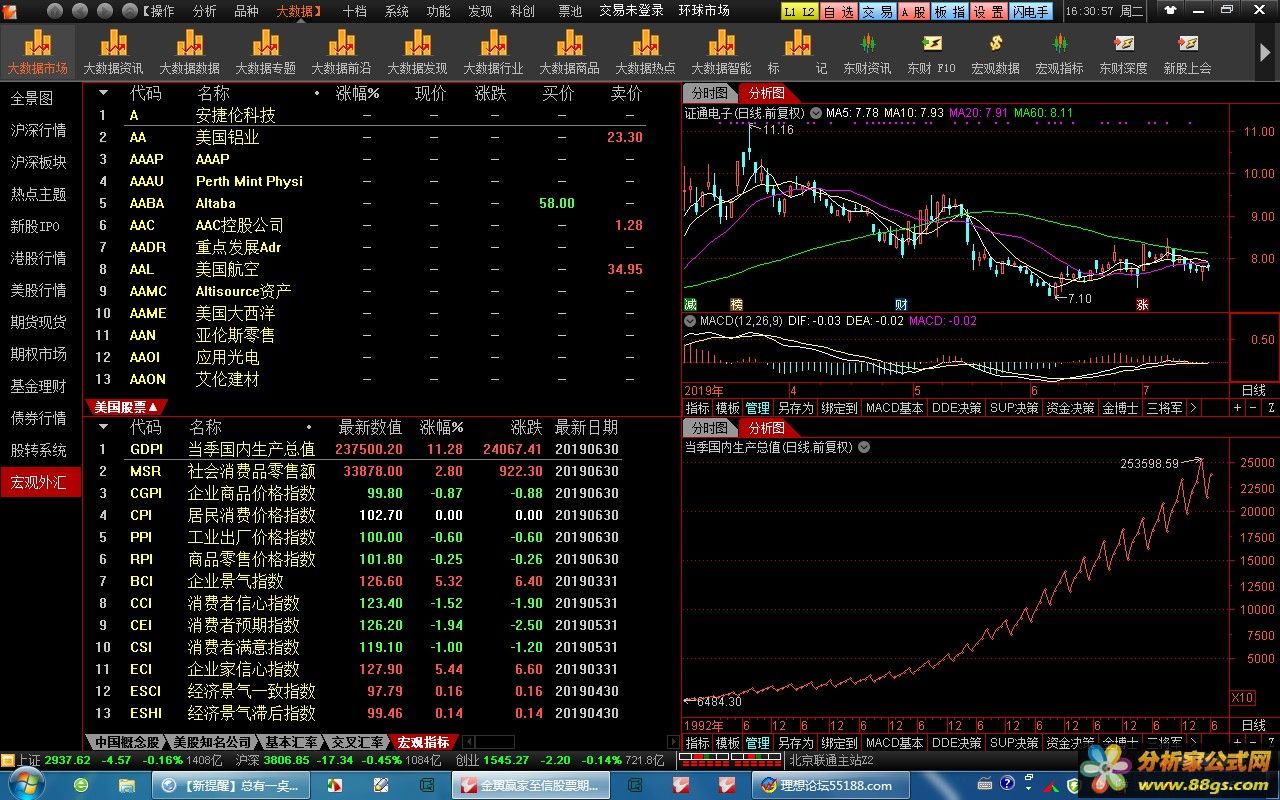
Task: Toggle the L2 level button
Action: point(807,11)
